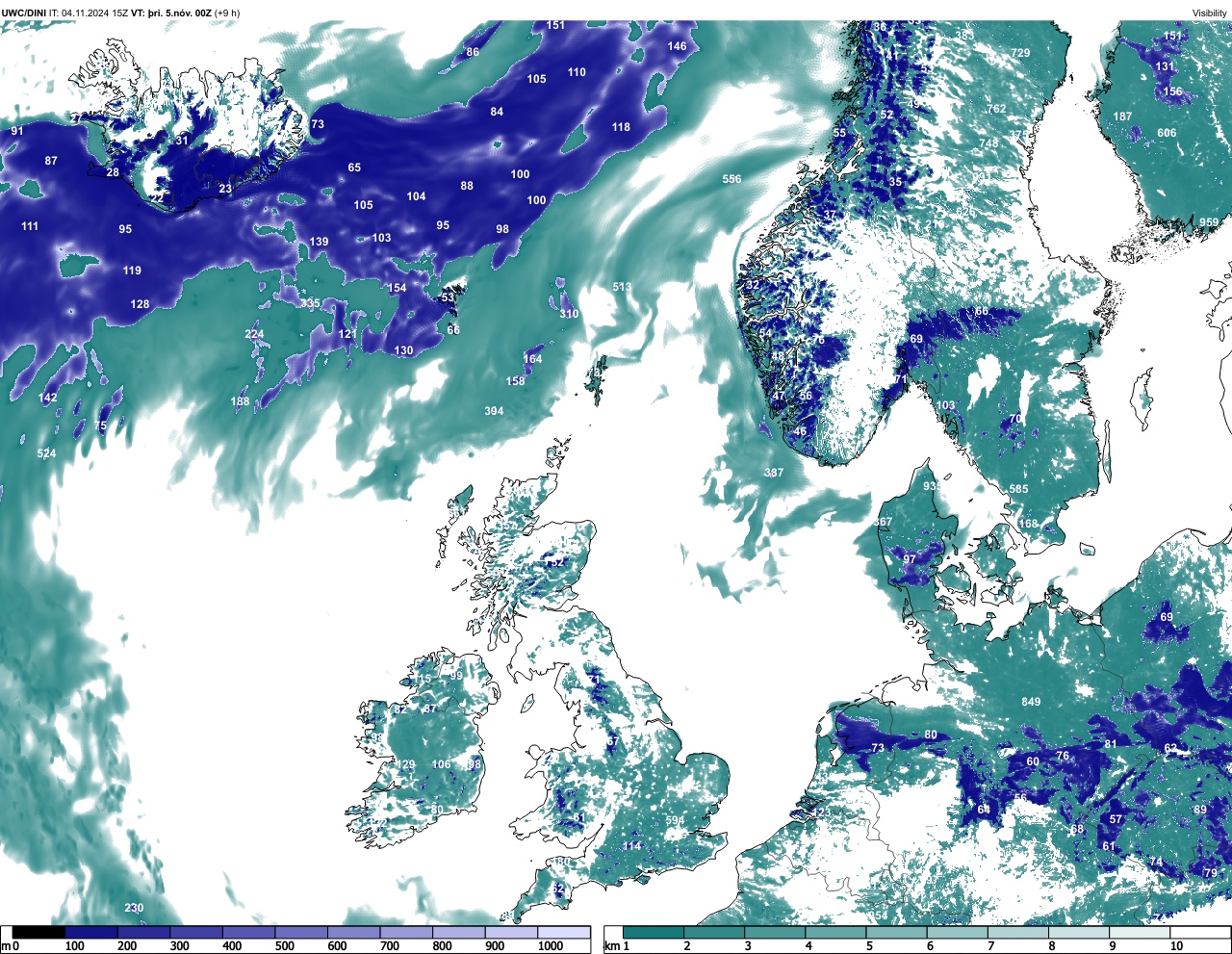Select the value 114 in southern England
The image size is (1232, 954).
tap(631, 847)
